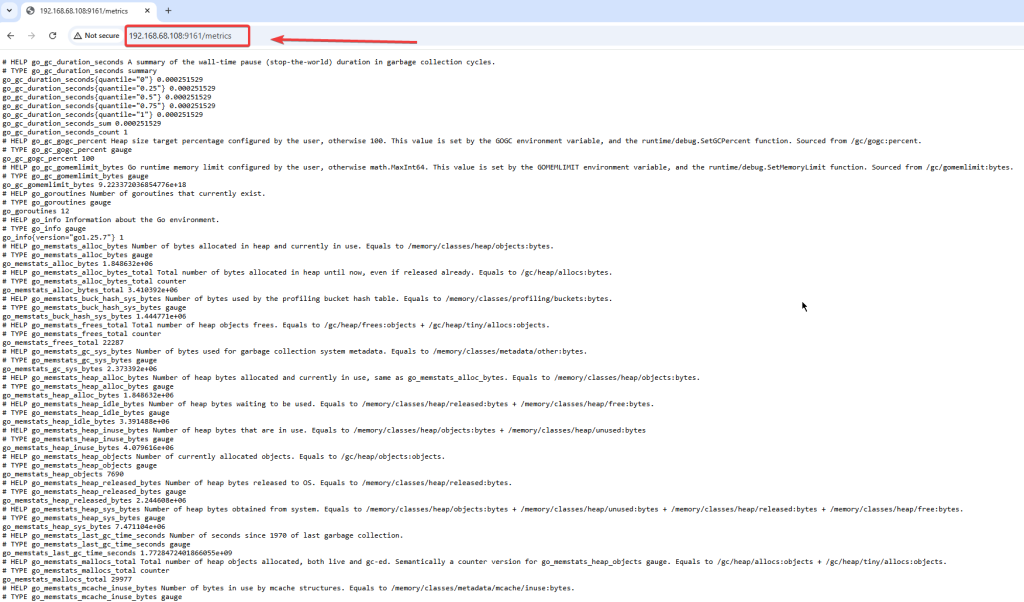Click the globe favicon on the tab
1024x602 pixels.
[x=30, y=10]
